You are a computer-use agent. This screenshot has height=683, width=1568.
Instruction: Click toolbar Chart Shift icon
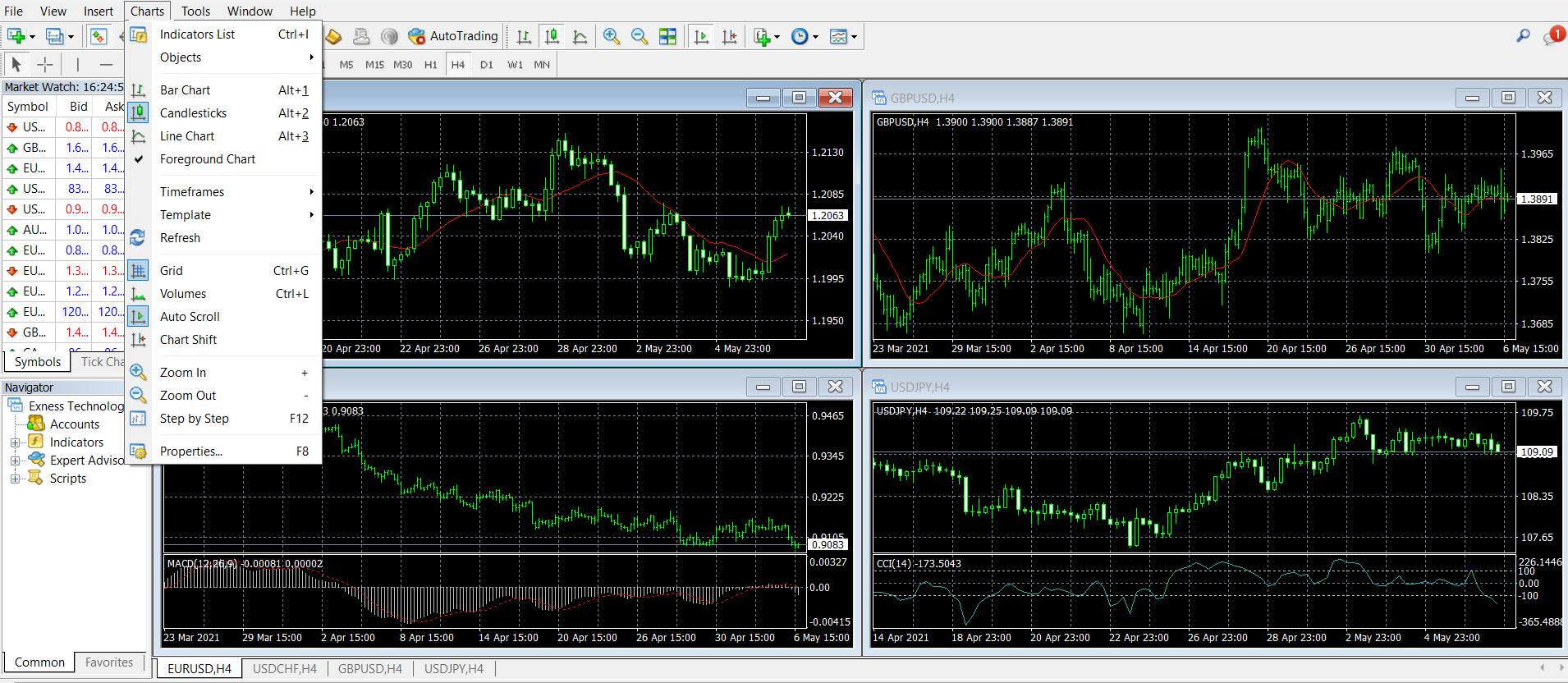click(x=729, y=36)
